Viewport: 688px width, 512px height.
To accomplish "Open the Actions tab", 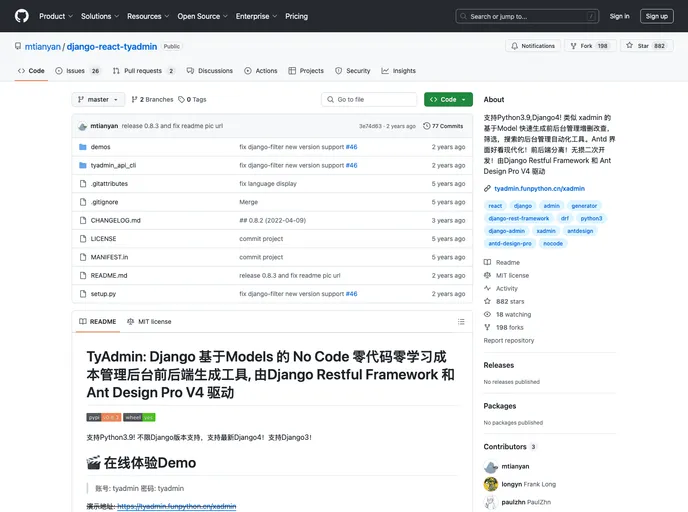I will coord(261,71).
